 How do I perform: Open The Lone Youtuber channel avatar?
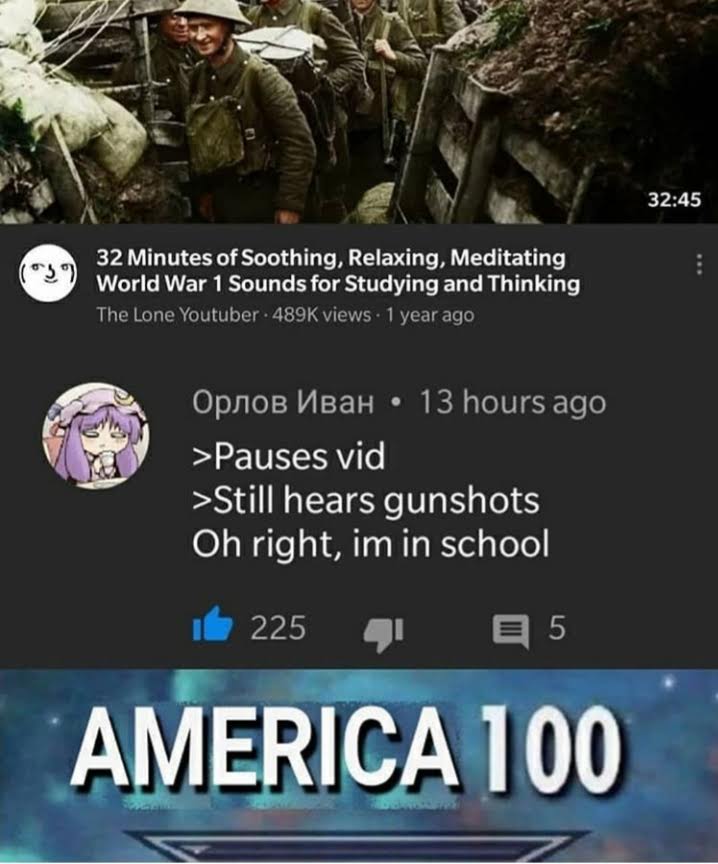pos(48,272)
